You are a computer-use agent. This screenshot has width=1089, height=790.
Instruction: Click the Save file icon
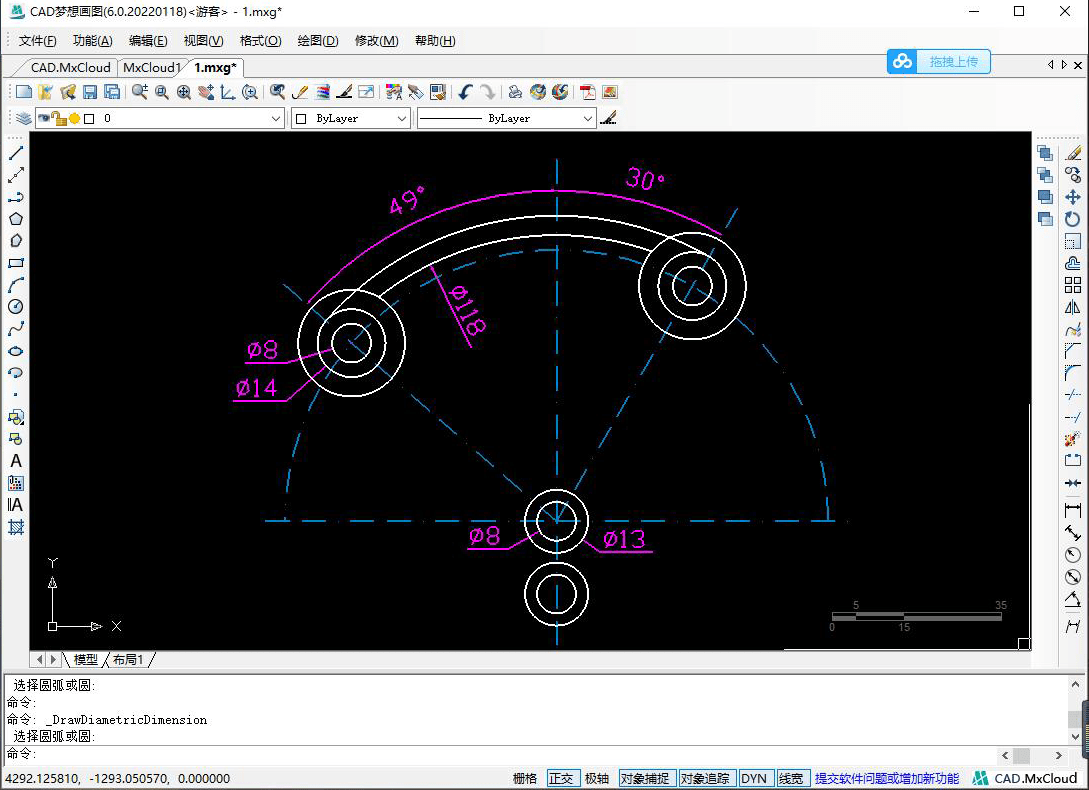90,92
